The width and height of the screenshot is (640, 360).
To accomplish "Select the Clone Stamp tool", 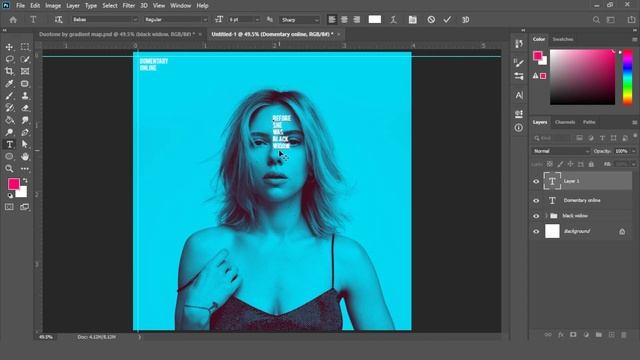I will point(25,96).
